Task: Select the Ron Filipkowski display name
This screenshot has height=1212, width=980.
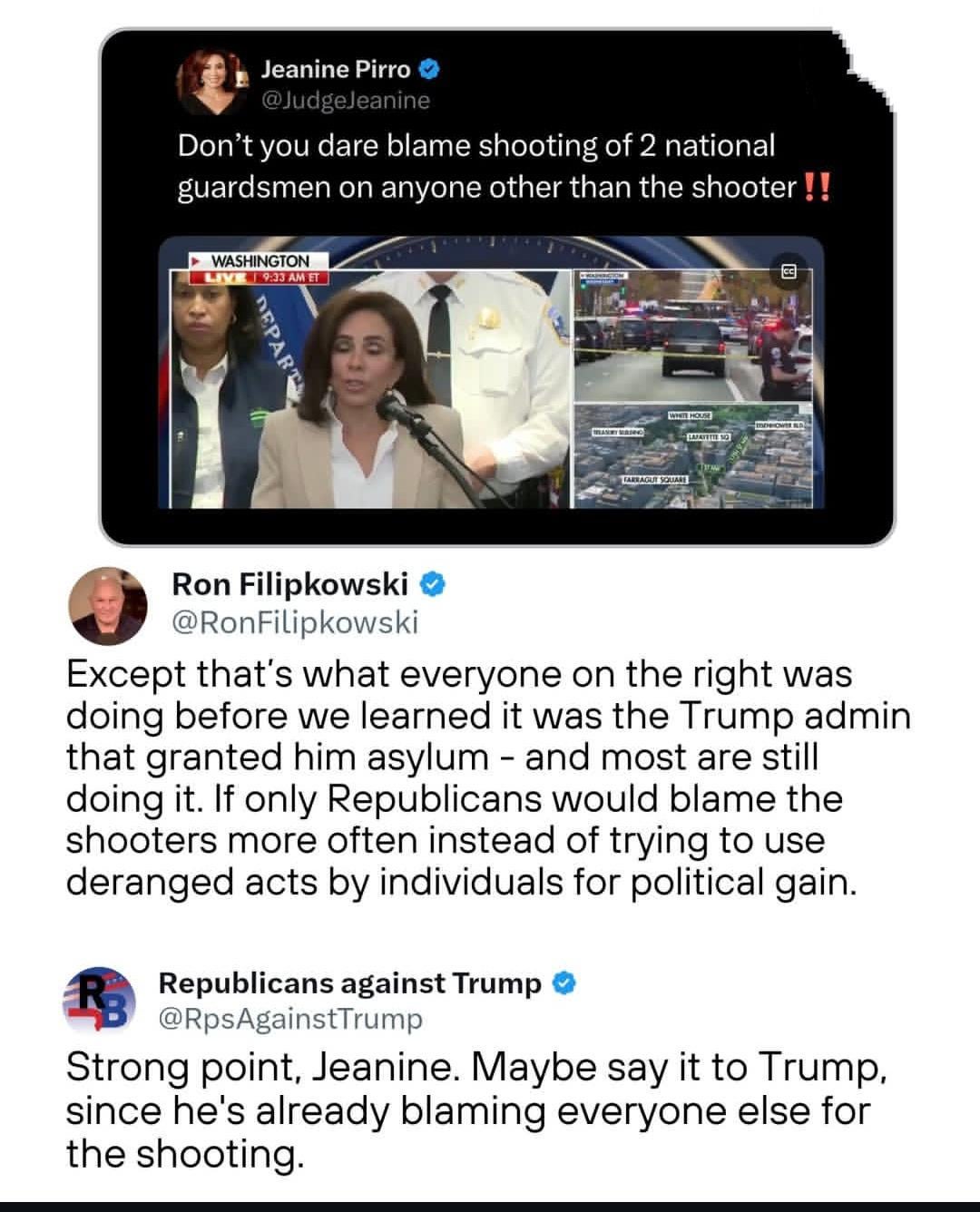Action: pyautogui.click(x=290, y=585)
